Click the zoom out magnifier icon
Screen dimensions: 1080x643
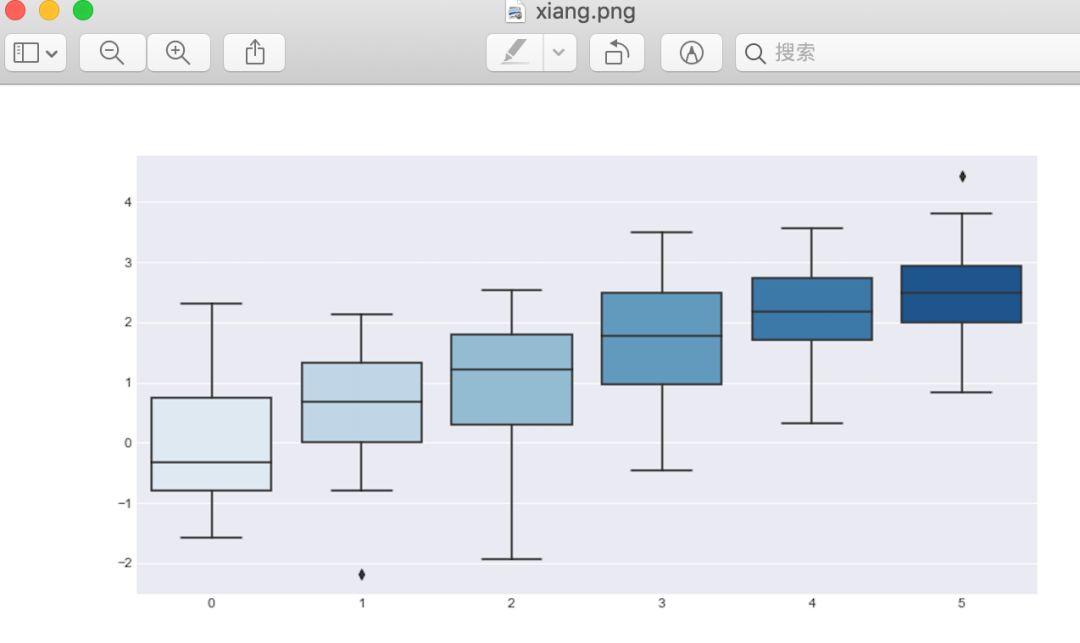[x=112, y=53]
